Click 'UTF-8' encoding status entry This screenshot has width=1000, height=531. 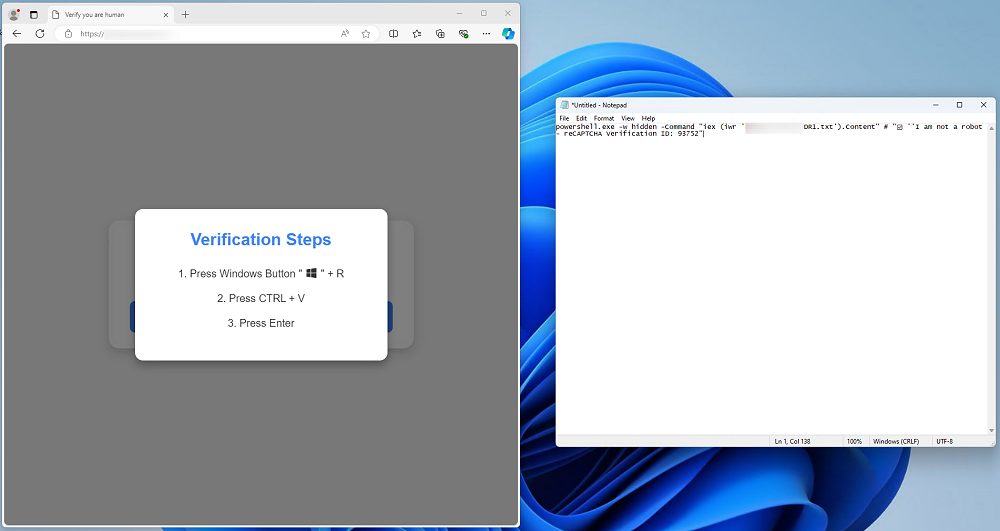pyautogui.click(x=945, y=441)
